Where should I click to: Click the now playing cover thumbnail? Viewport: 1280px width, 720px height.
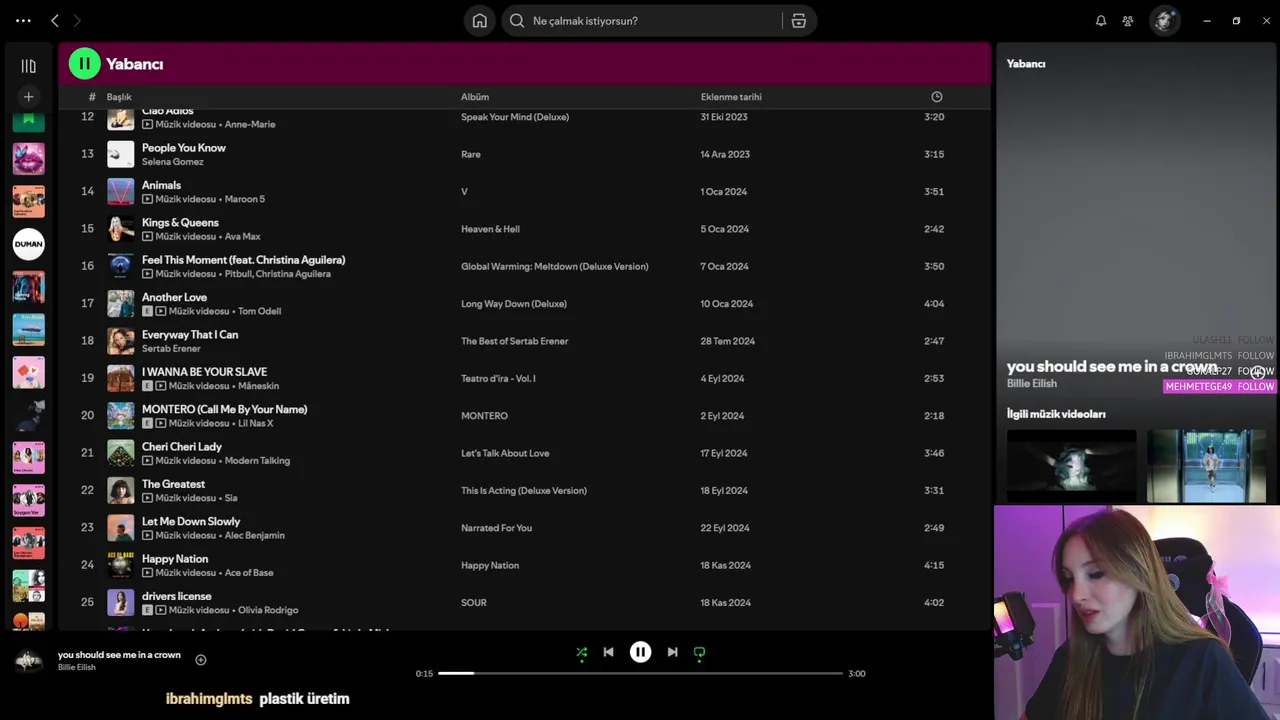click(28, 660)
